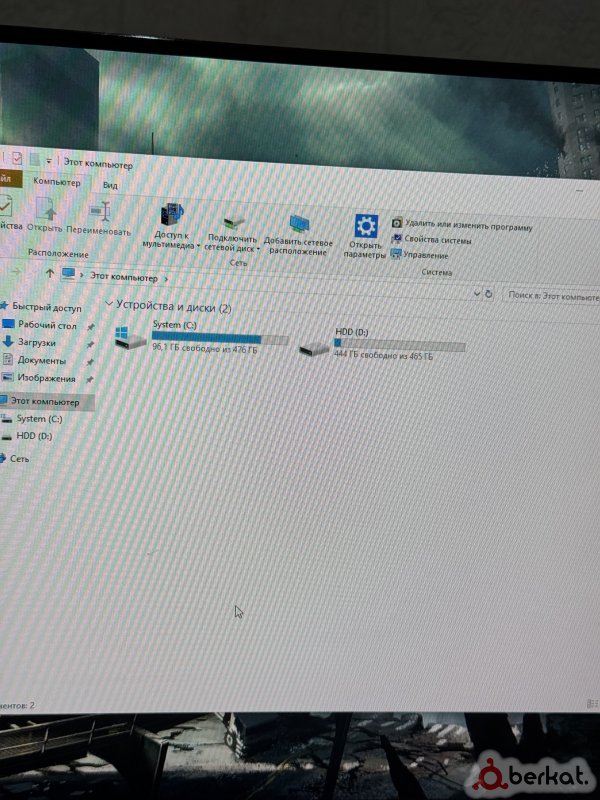The image size is (600, 800).
Task: Open Quick Access Toolbar customize dropdown
Action: tap(49, 161)
